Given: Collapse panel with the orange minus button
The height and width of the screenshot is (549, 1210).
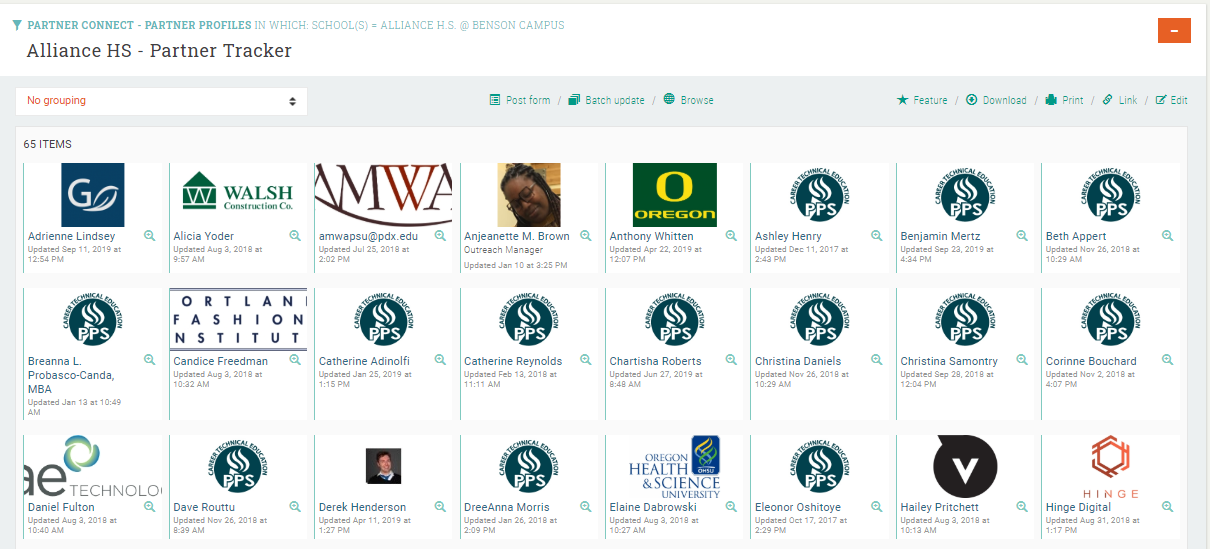Looking at the screenshot, I should pyautogui.click(x=1173, y=31).
